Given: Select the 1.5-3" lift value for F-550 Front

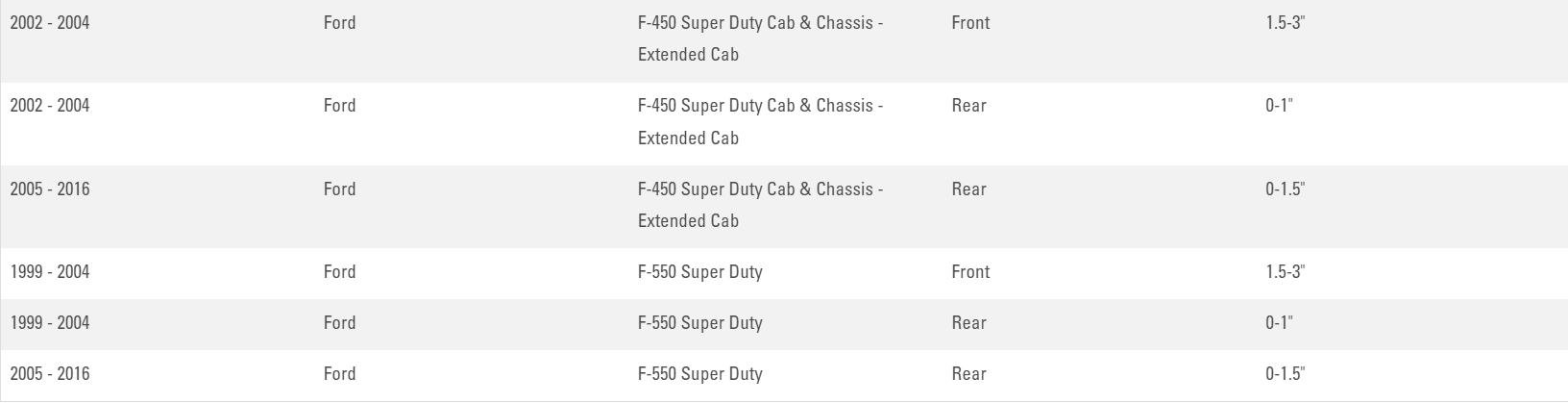Looking at the screenshot, I should [1285, 272].
